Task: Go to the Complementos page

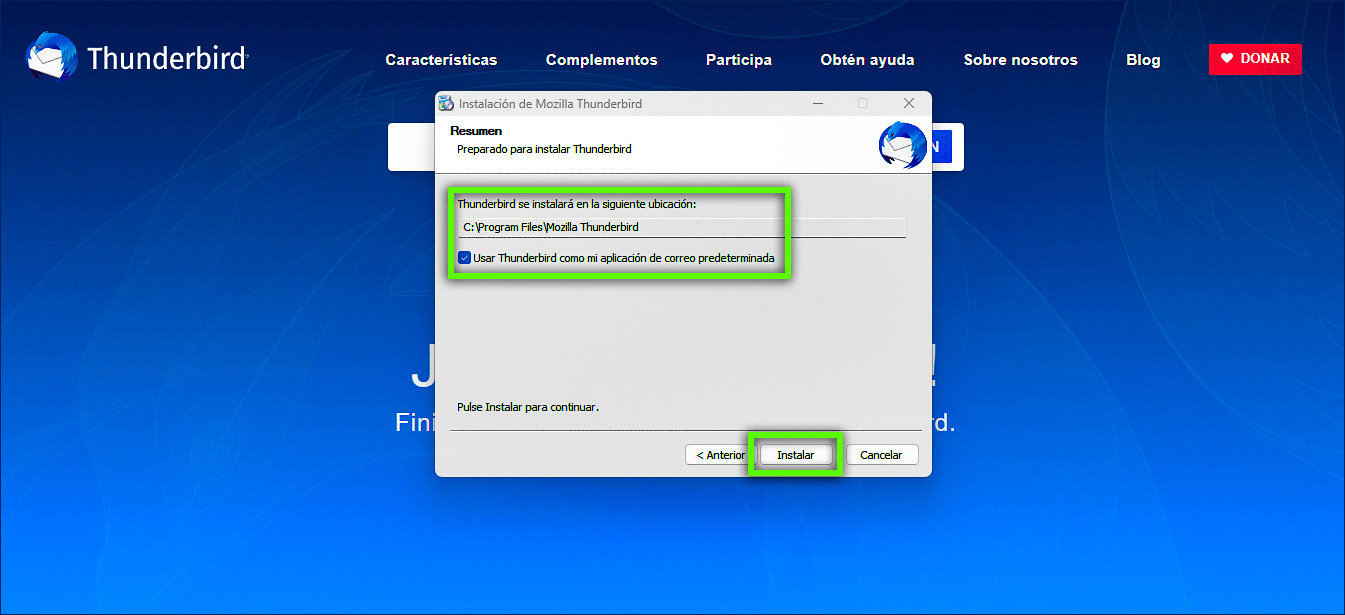Action: point(601,60)
